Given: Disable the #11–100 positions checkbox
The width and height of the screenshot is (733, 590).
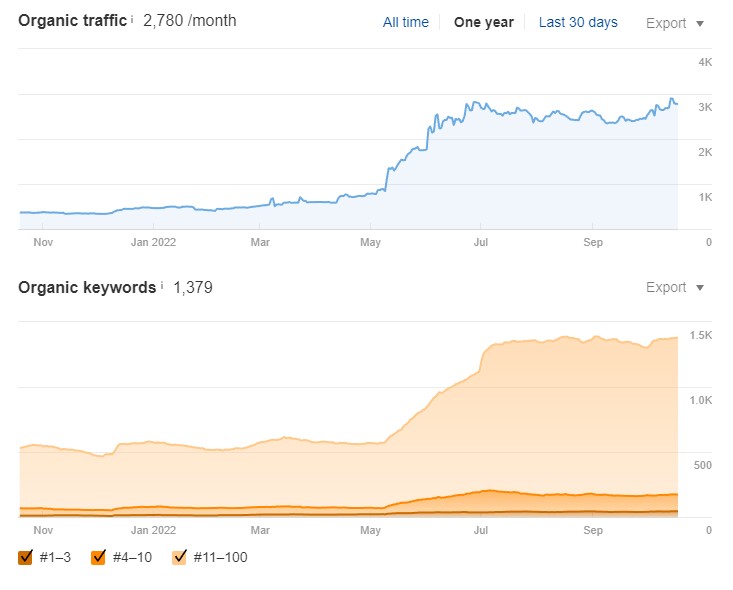Looking at the screenshot, I should pyautogui.click(x=180, y=557).
